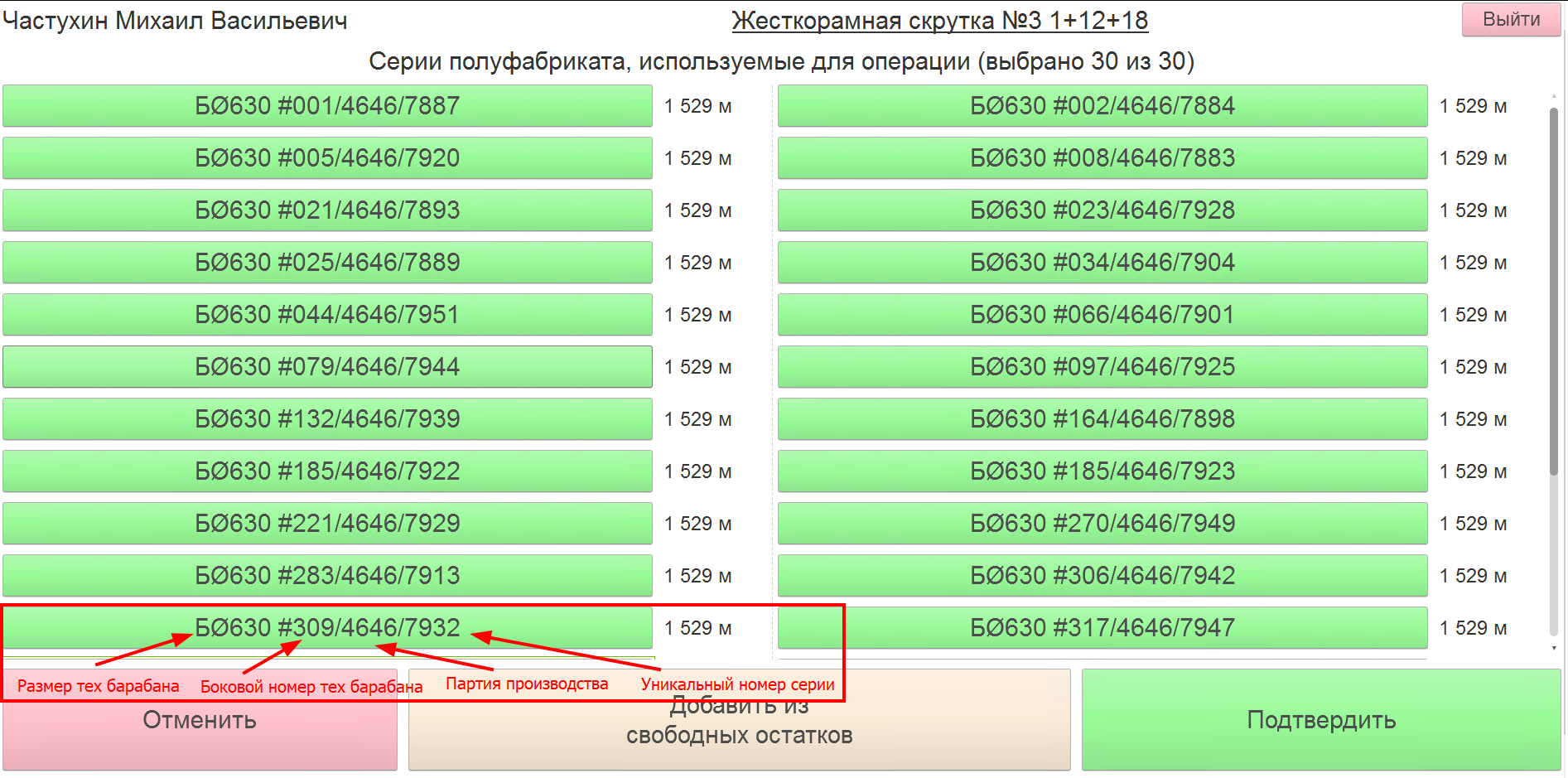Toggle series БØ630 #023/4646/7928
The width and height of the screenshot is (1568, 778).
pyautogui.click(x=1102, y=210)
